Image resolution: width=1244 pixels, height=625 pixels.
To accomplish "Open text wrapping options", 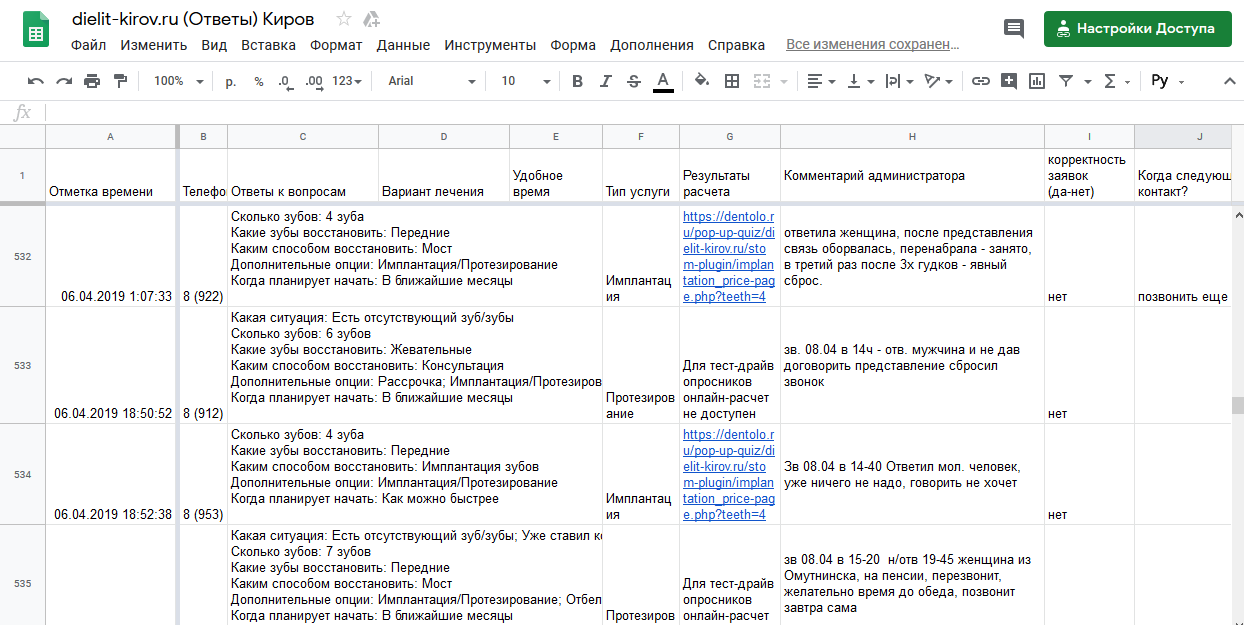I will (899, 81).
